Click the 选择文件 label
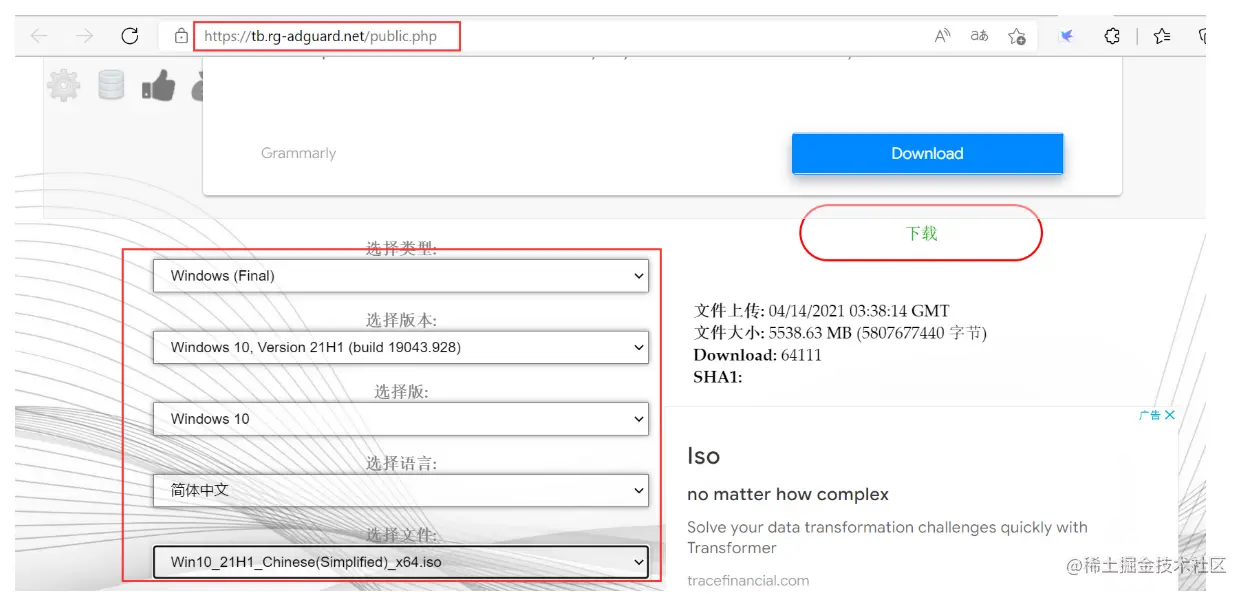This screenshot has width=1245, height=594. point(401,535)
